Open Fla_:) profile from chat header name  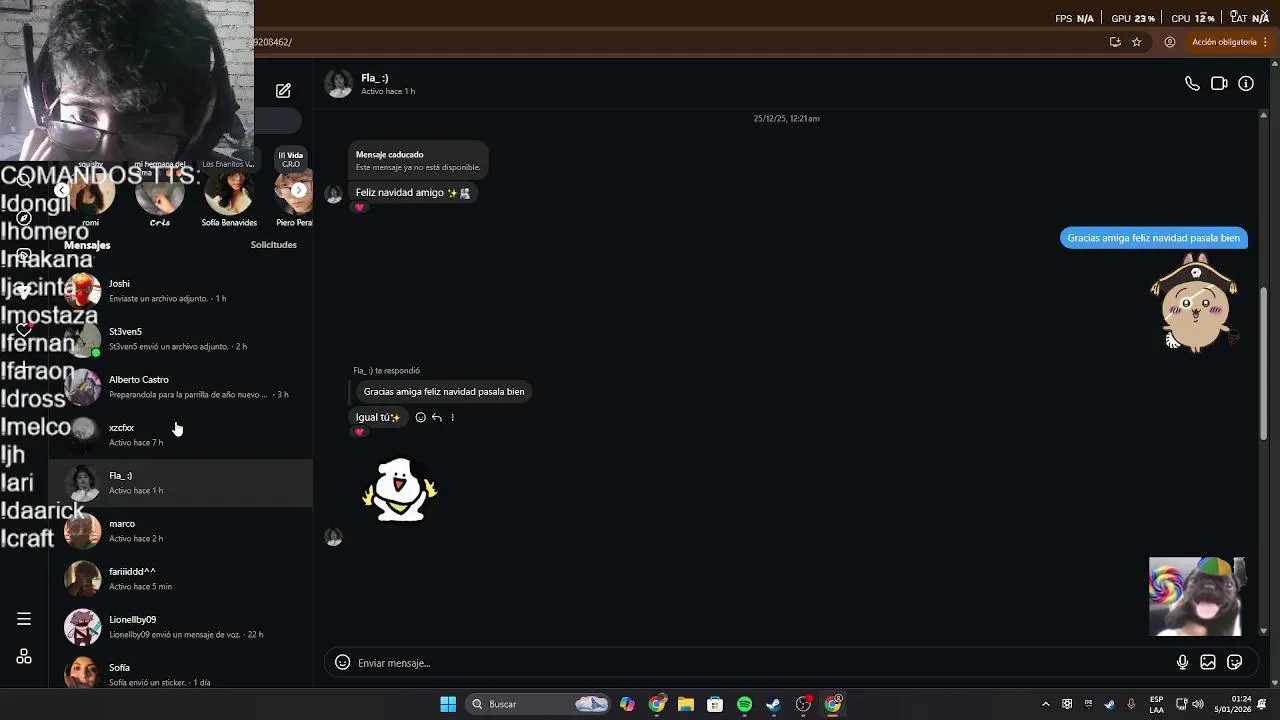coord(375,78)
